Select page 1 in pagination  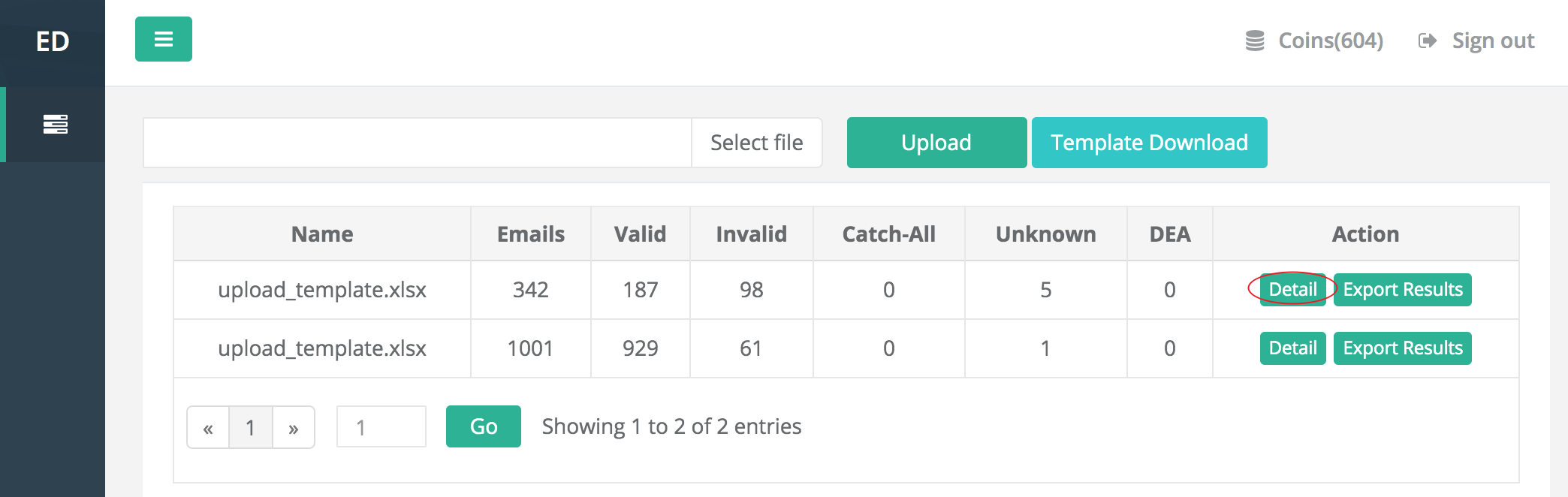(x=250, y=427)
